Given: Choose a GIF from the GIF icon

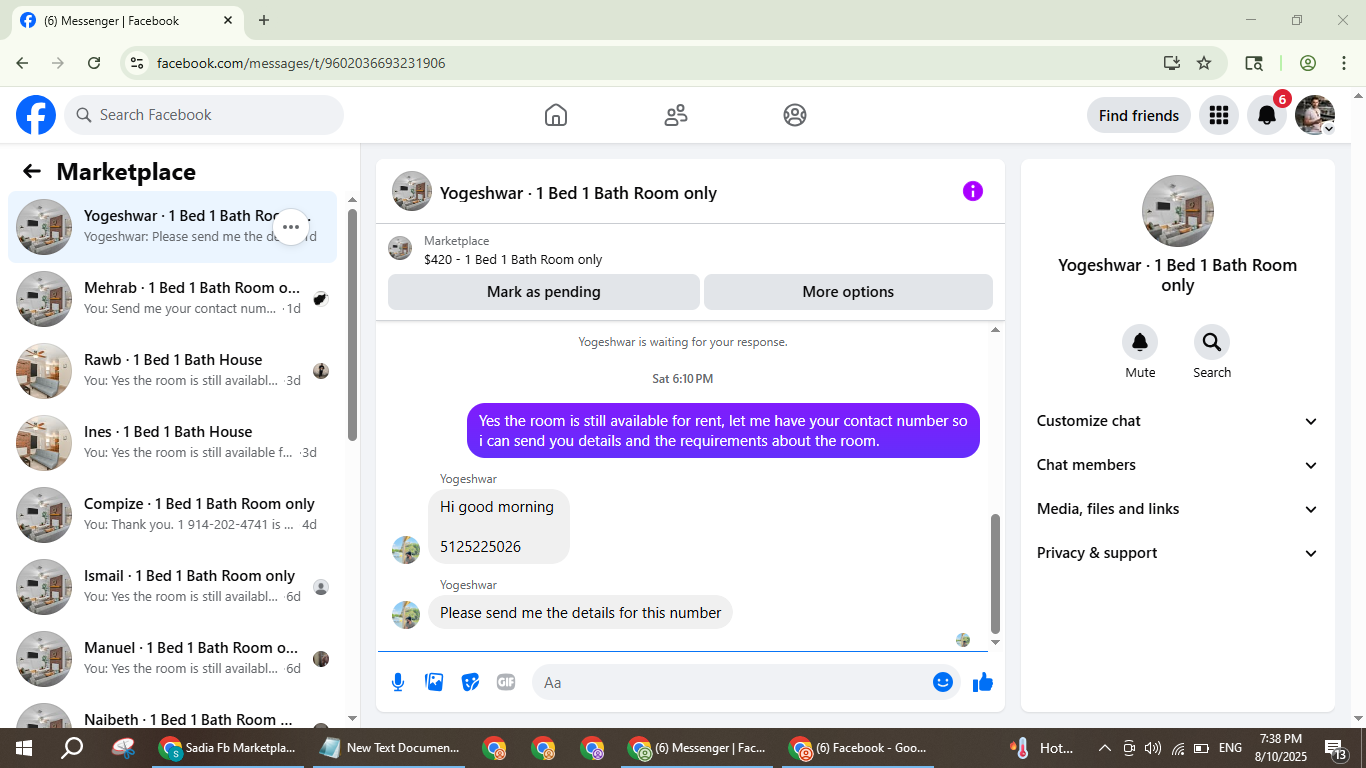Looking at the screenshot, I should click(x=506, y=682).
